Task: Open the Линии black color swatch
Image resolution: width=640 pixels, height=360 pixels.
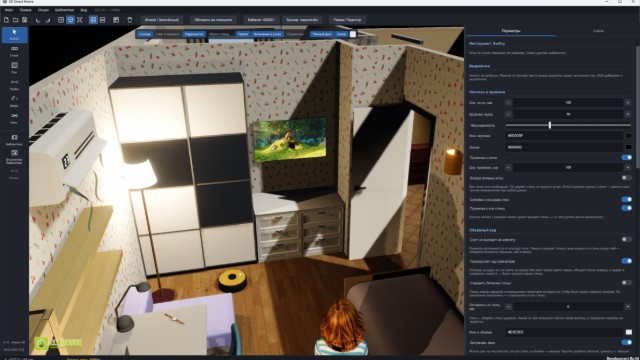Action: 629,147
